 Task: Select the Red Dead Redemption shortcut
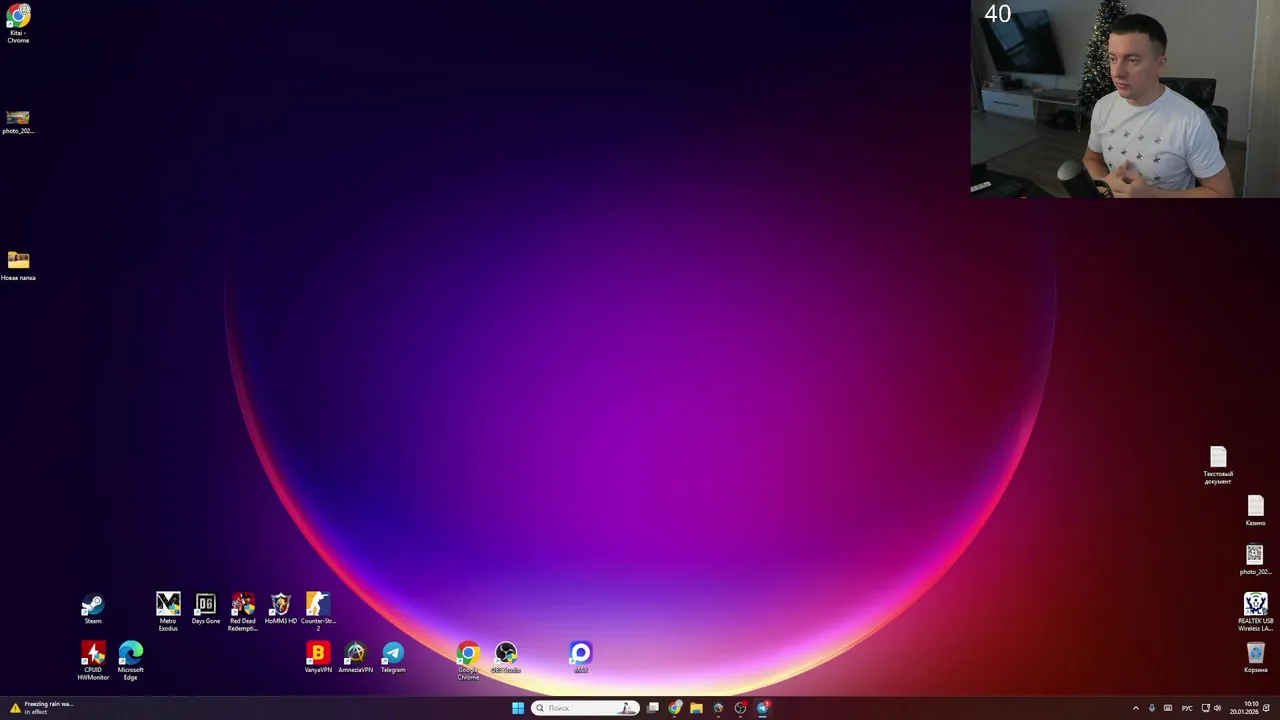click(243, 611)
